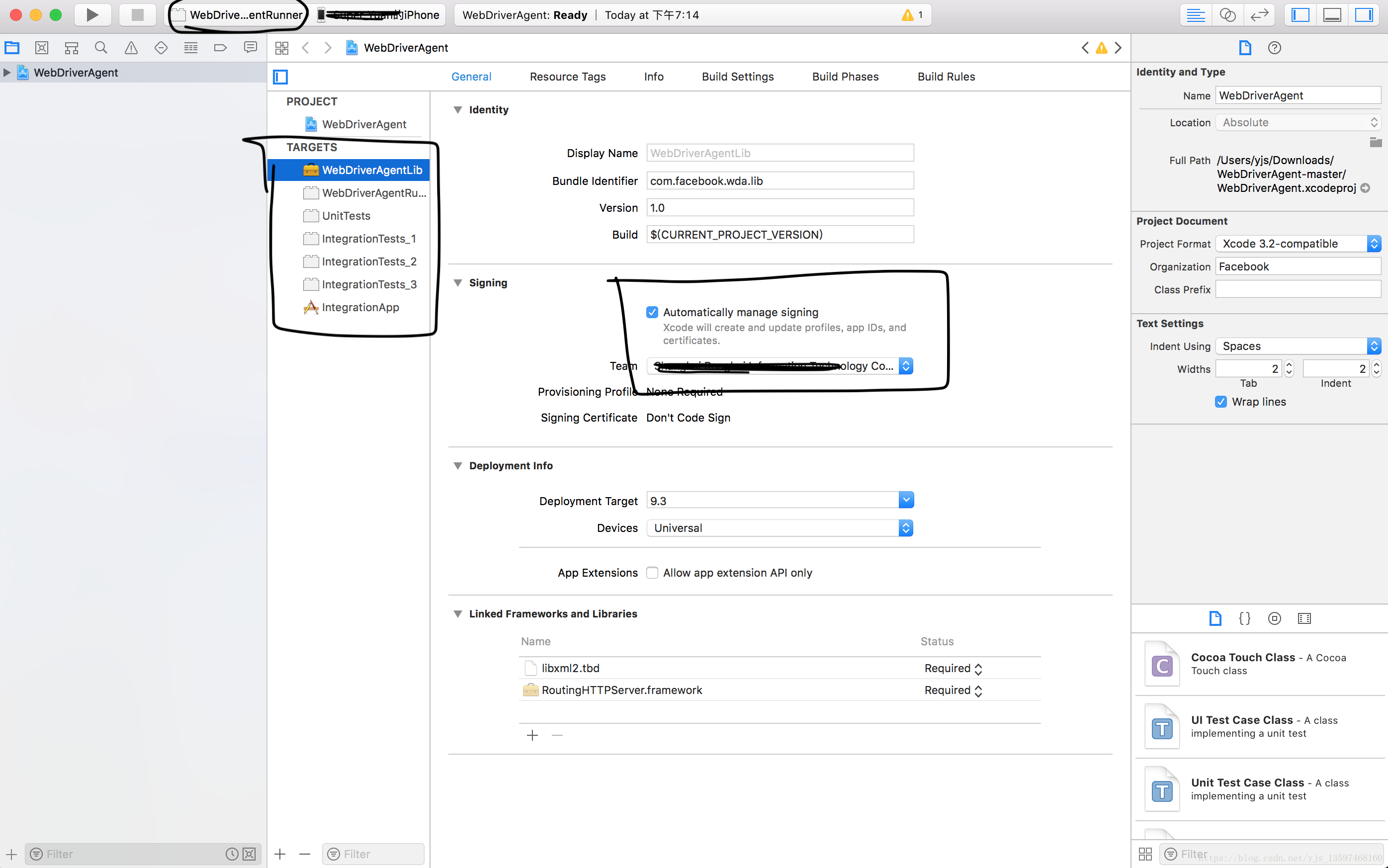The image size is (1388, 868).
Task: Open the Deployment Target dropdown
Action: coord(906,501)
